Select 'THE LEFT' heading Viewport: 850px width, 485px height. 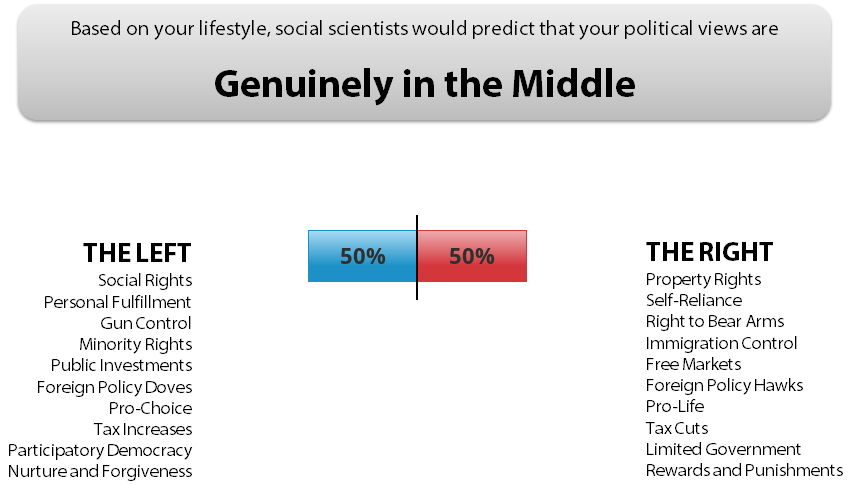(137, 252)
